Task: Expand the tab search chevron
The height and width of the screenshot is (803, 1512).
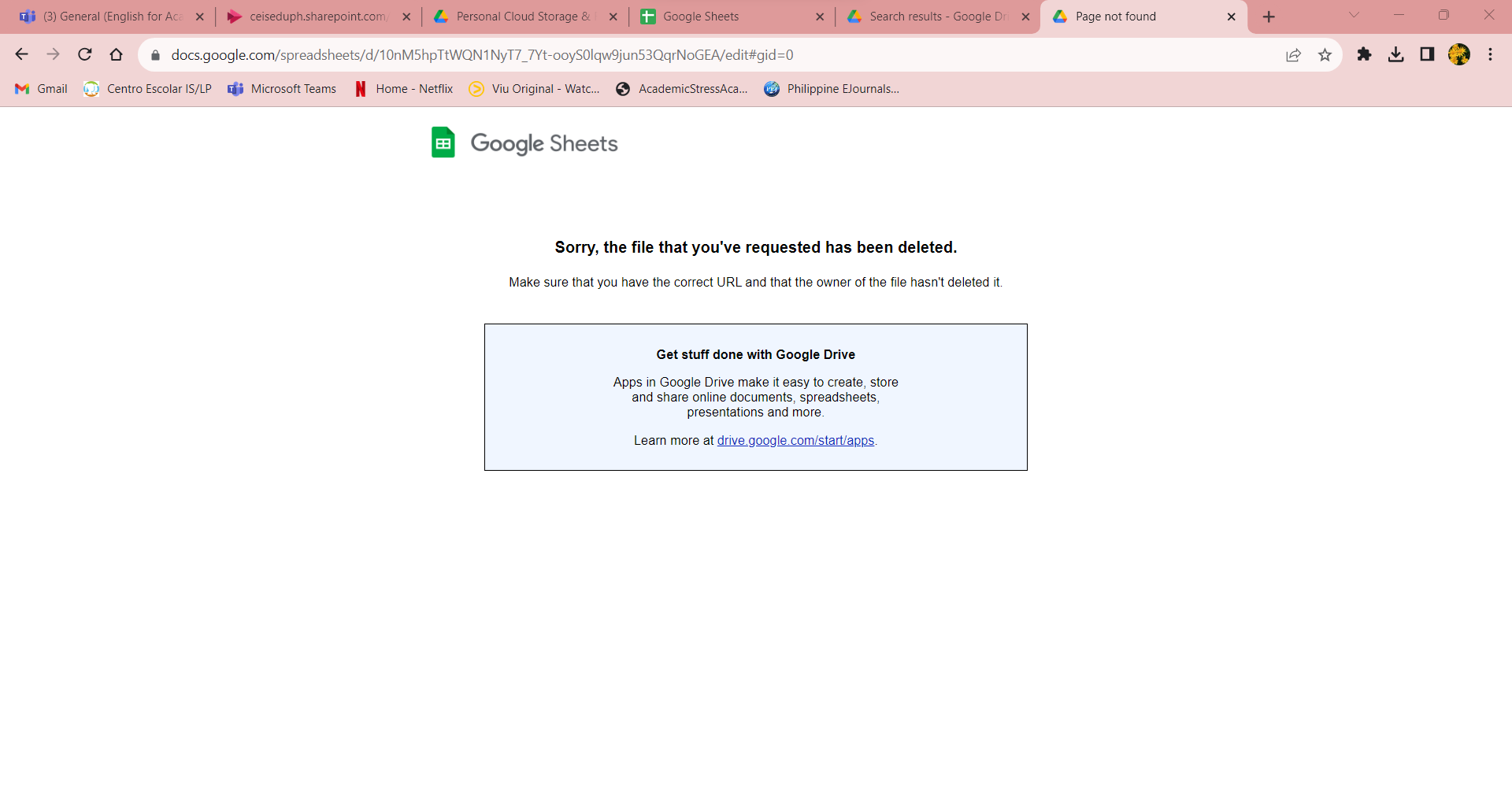Action: (x=1354, y=15)
